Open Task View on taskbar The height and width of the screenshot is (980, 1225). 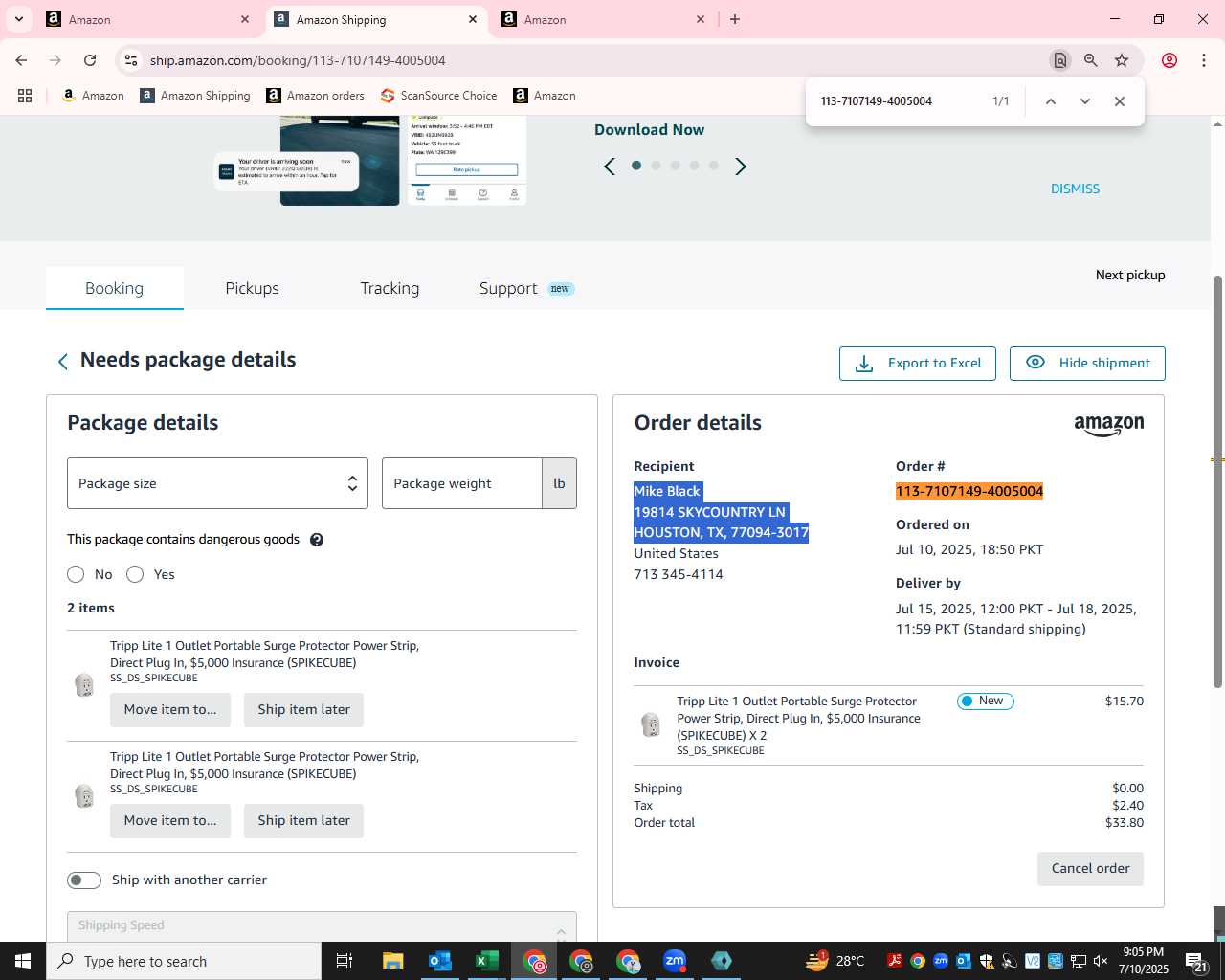345,961
